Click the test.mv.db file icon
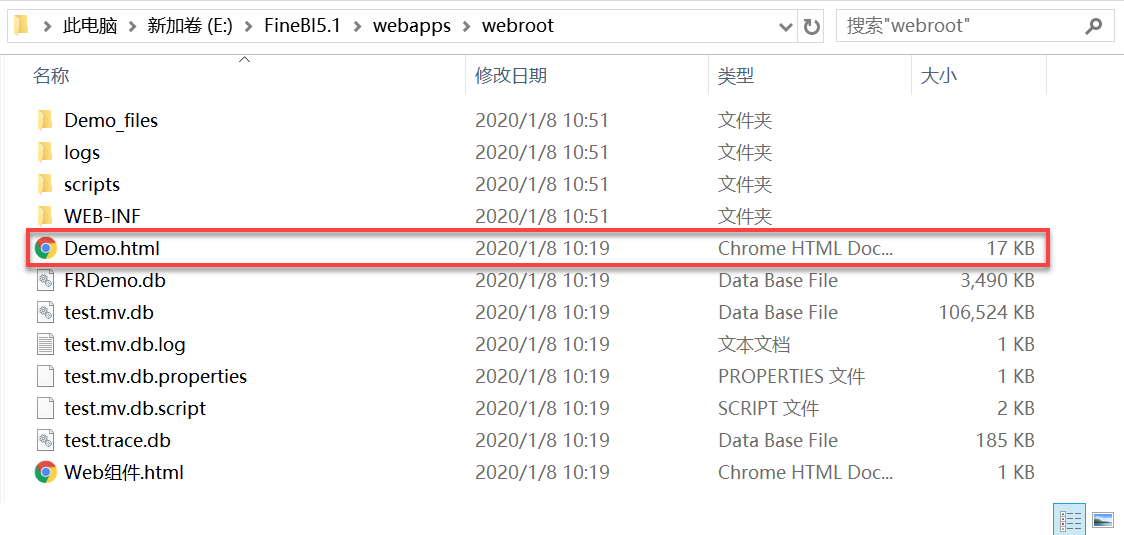This screenshot has height=535, width=1124. [45, 312]
